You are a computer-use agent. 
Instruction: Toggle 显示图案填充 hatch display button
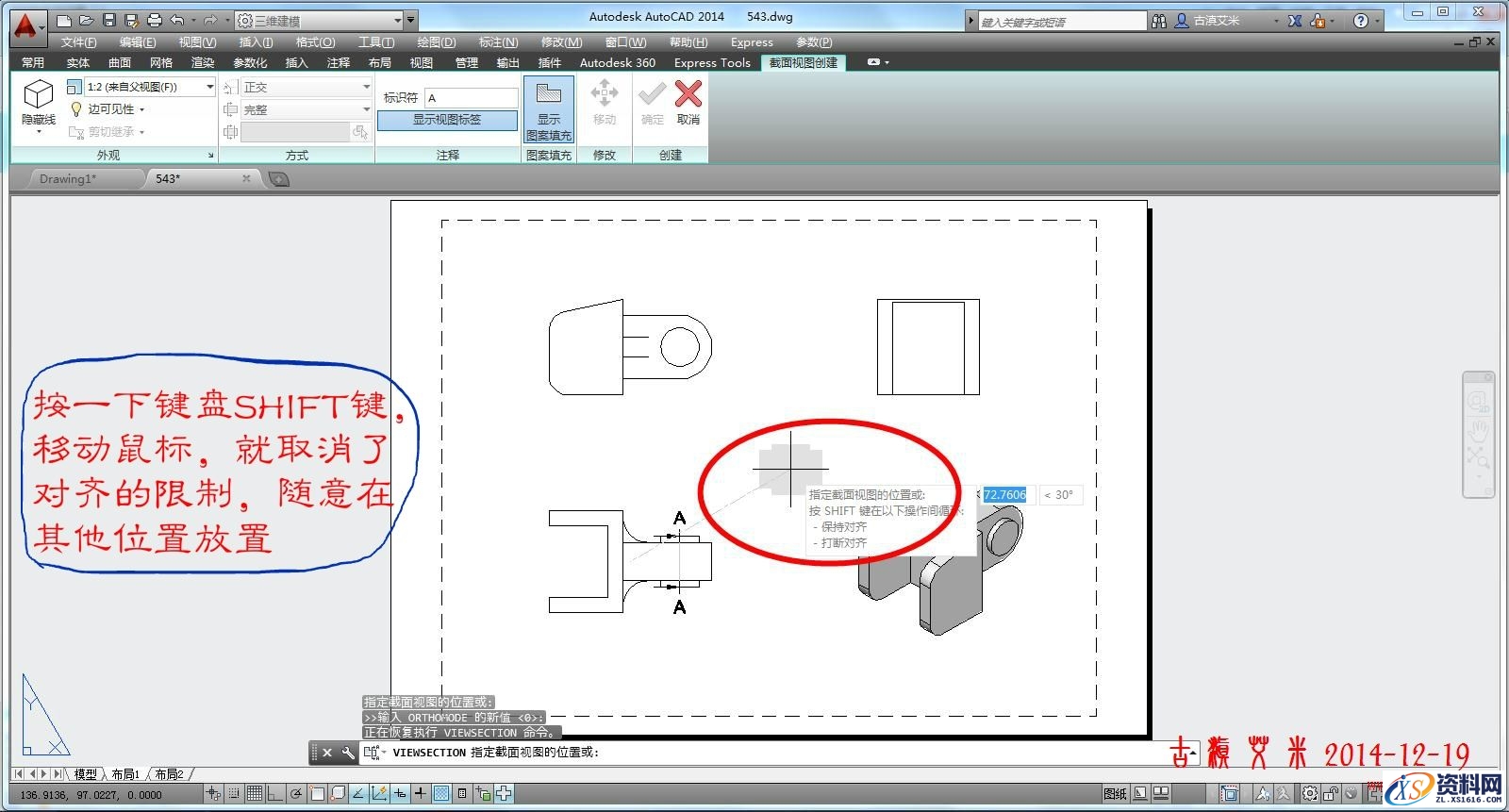[x=549, y=110]
